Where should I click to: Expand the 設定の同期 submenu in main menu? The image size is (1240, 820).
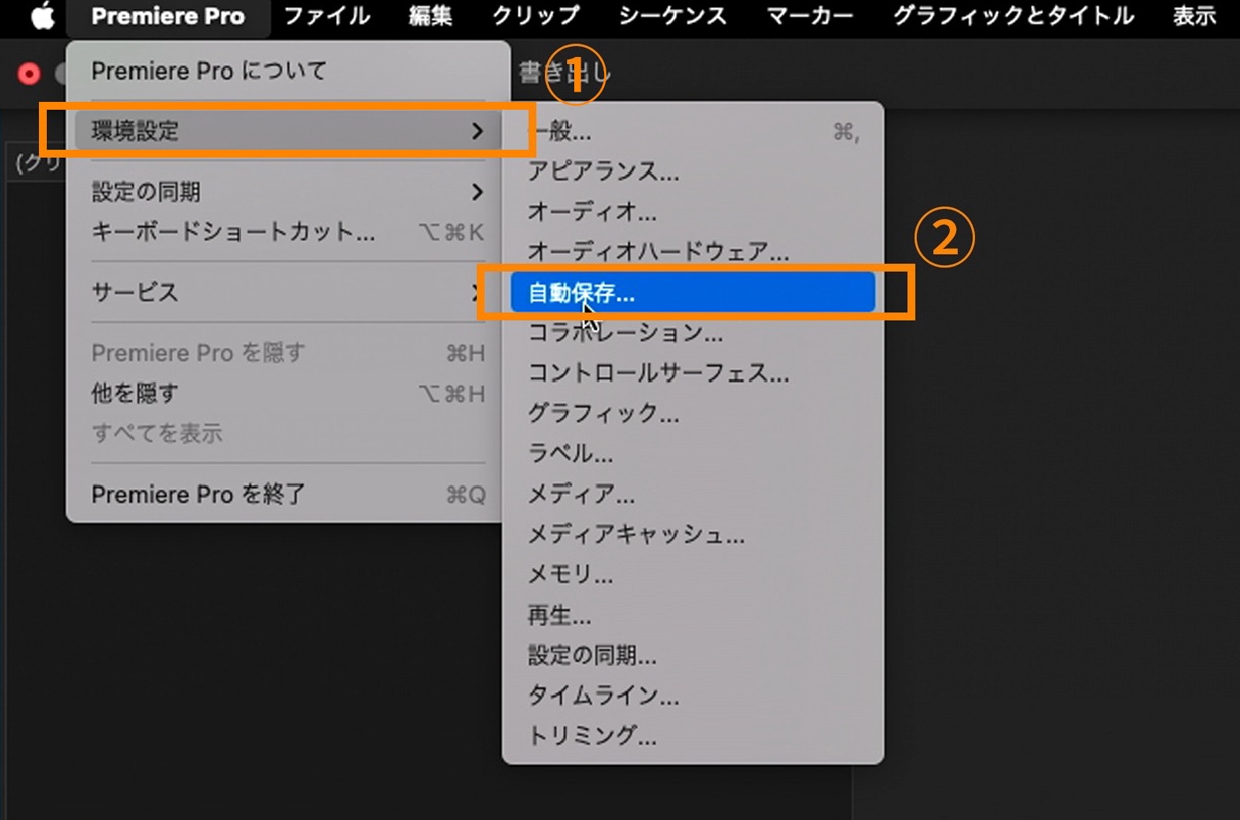pos(288,192)
